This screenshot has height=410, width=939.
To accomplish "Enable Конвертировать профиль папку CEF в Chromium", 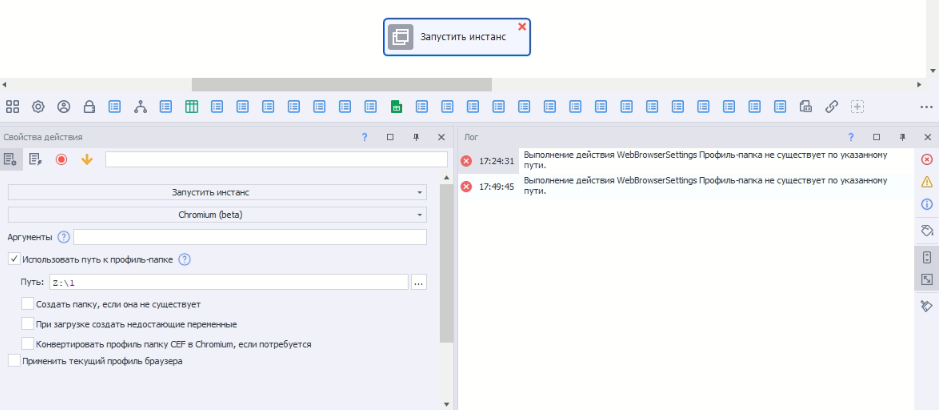I will click(x=28, y=344).
